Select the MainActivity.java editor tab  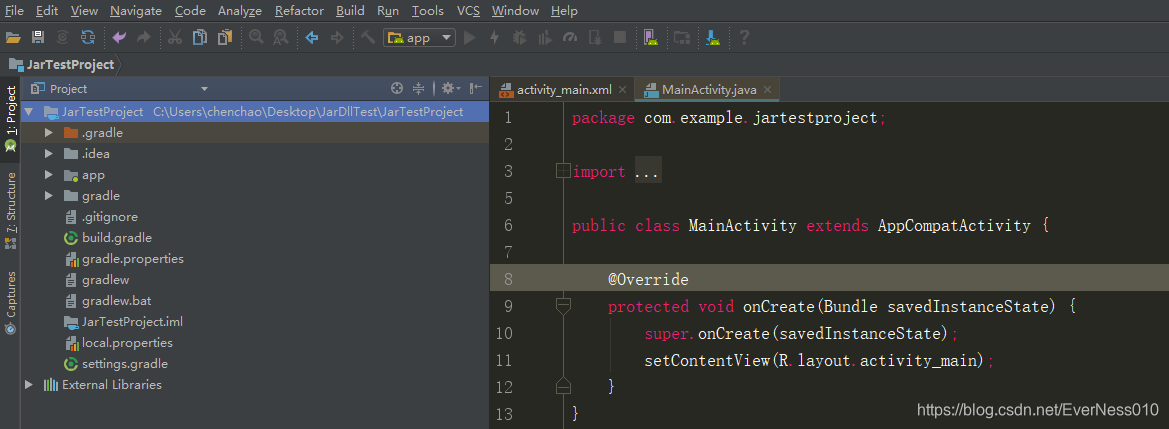pos(709,90)
